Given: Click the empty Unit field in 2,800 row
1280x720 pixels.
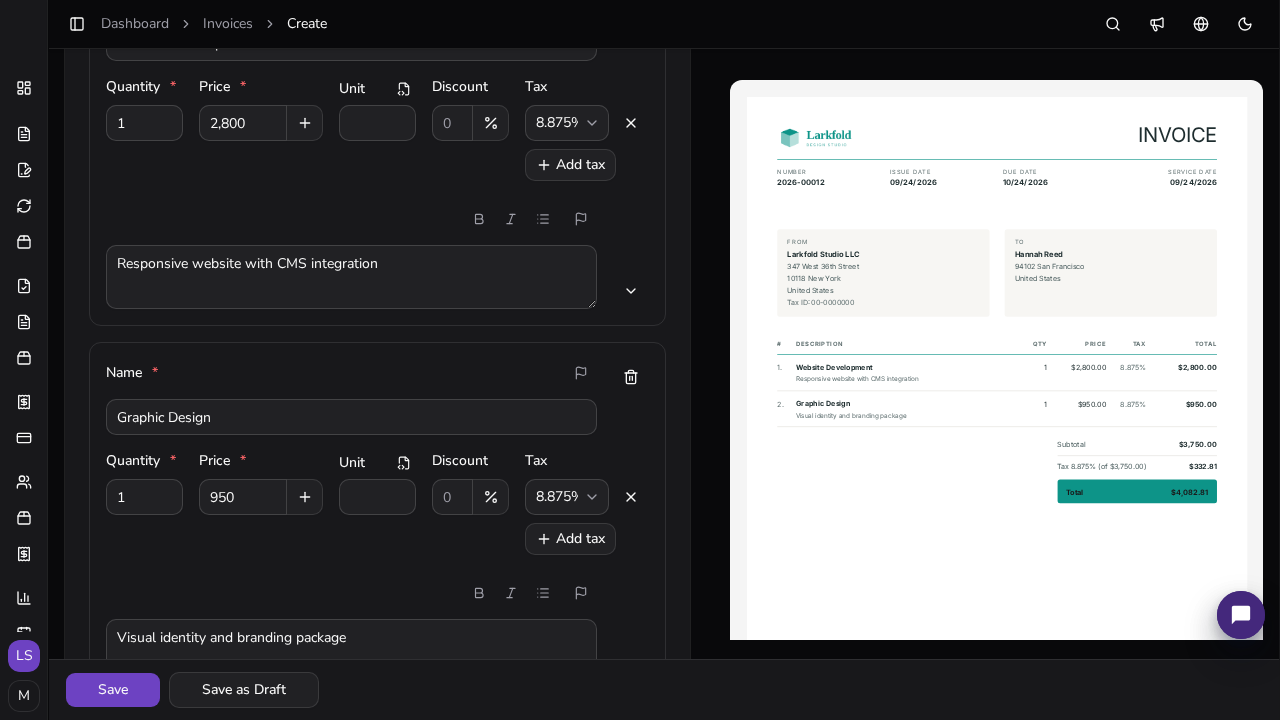Looking at the screenshot, I should [377, 123].
